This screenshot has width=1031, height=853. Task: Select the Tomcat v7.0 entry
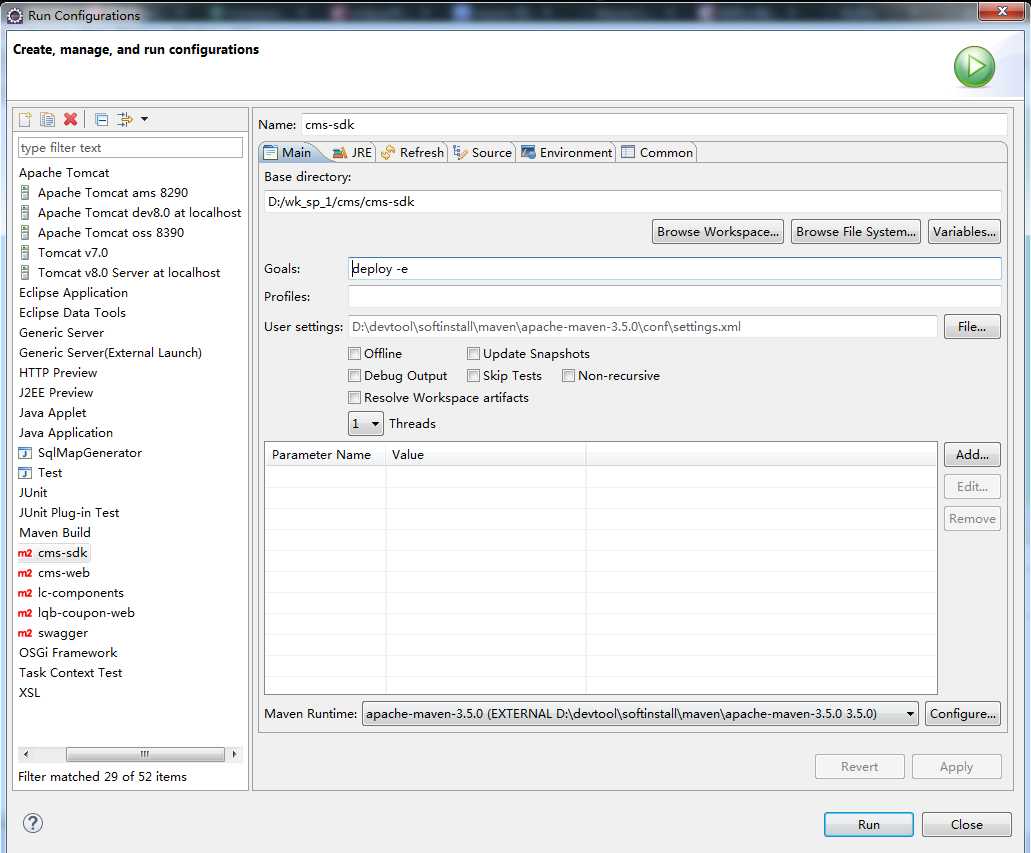[64, 253]
